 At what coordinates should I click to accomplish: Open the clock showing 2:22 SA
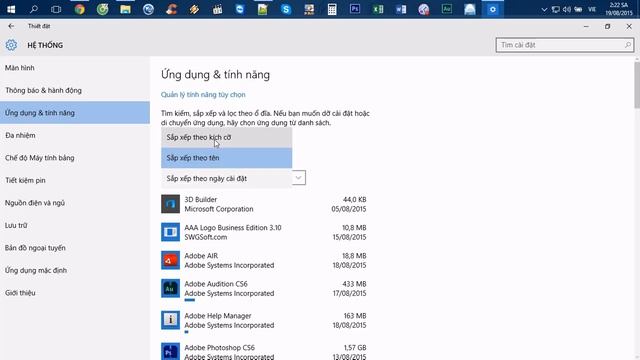point(618,9)
